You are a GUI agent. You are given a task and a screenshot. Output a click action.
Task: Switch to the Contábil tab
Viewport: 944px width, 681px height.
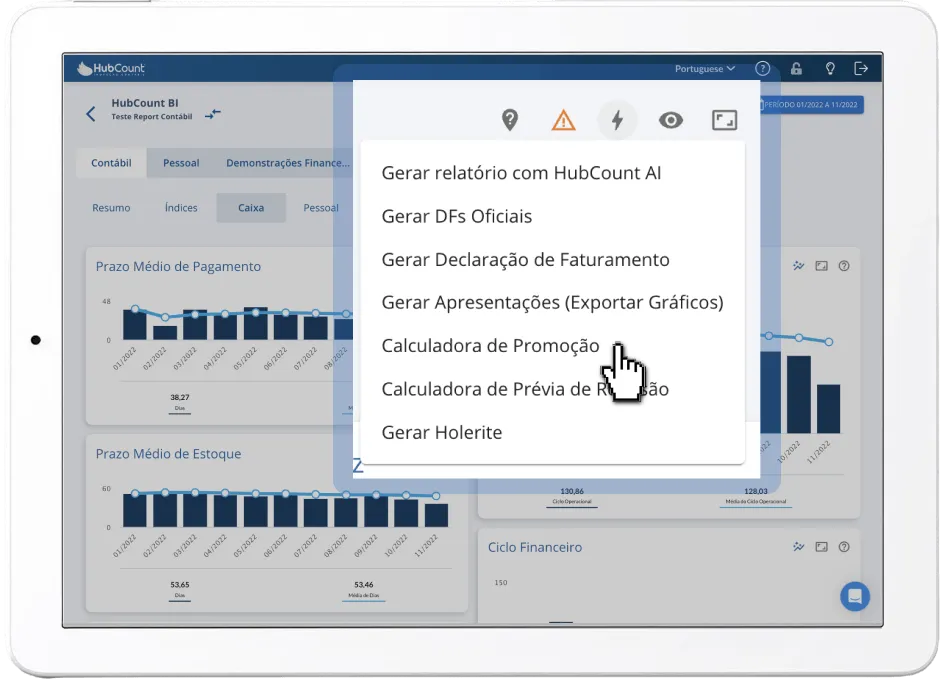[111, 163]
